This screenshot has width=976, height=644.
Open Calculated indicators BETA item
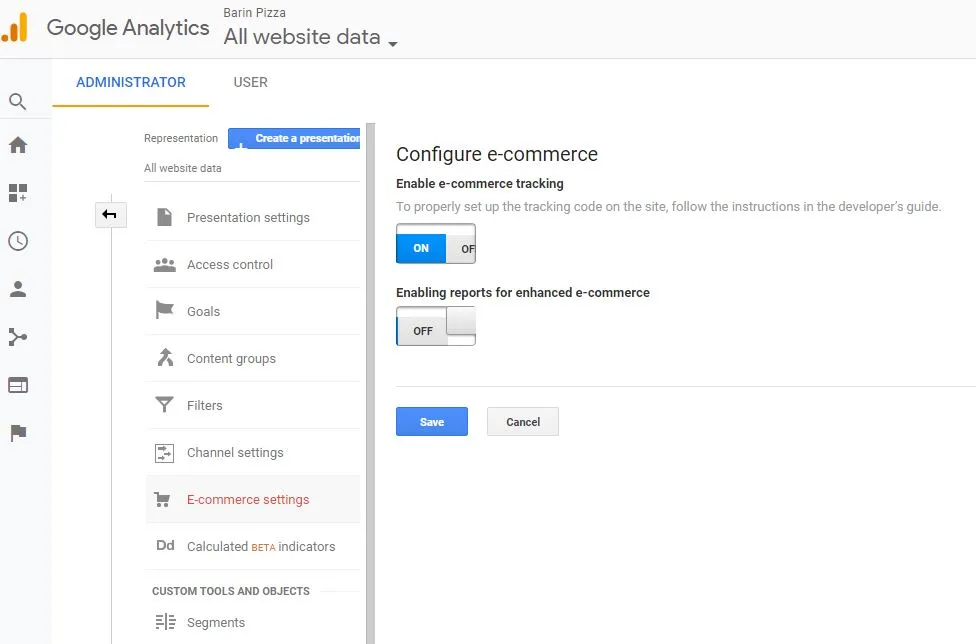click(253, 546)
